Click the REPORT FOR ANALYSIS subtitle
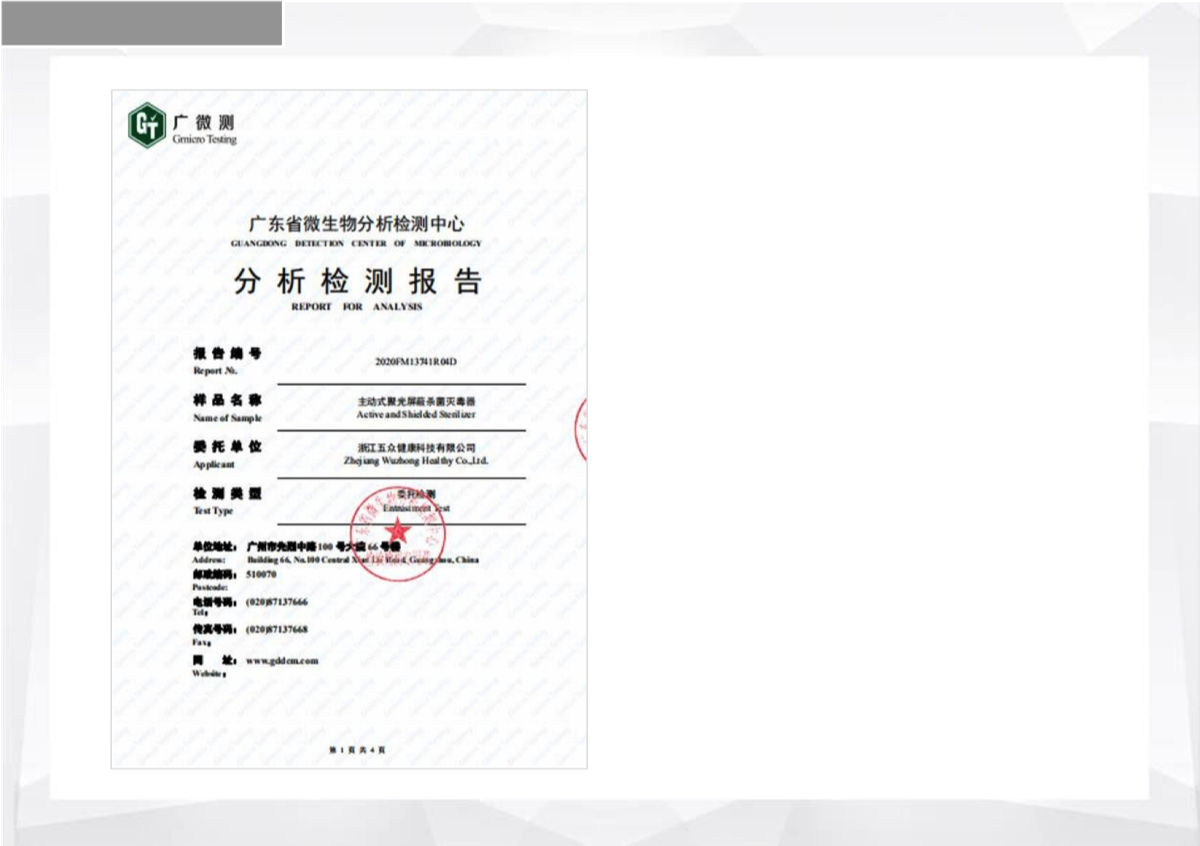The height and width of the screenshot is (846, 1200). (357, 307)
